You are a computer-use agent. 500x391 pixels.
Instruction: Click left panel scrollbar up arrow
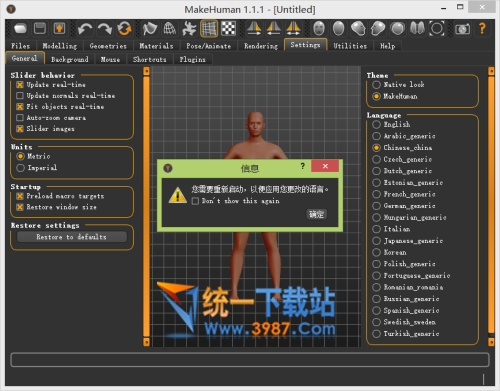[x=146, y=71]
